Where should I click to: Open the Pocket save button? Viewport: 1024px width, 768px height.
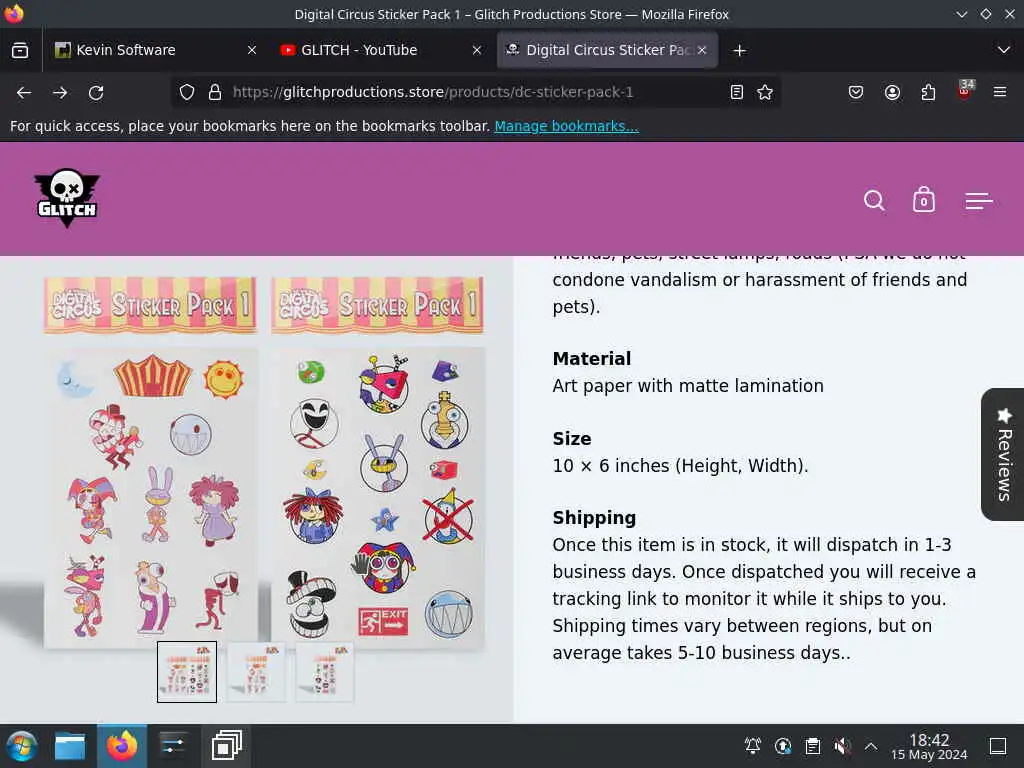(x=856, y=92)
